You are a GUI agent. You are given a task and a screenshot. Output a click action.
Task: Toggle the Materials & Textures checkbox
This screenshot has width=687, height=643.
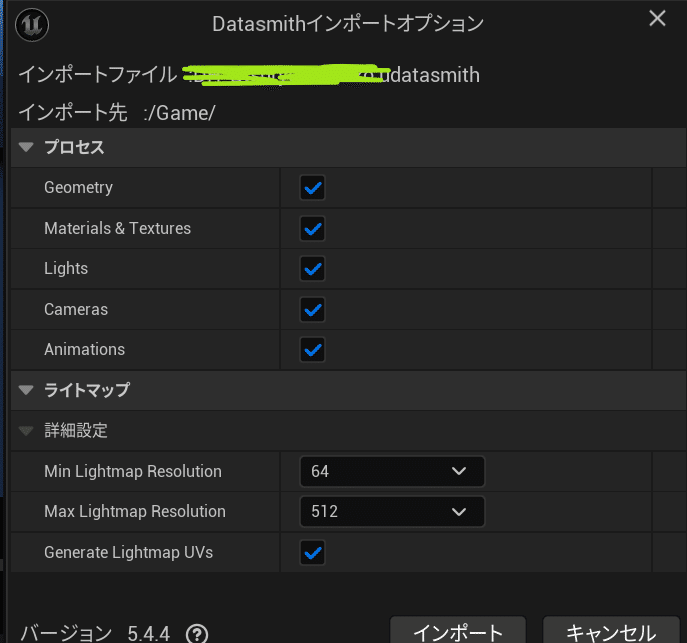click(312, 229)
